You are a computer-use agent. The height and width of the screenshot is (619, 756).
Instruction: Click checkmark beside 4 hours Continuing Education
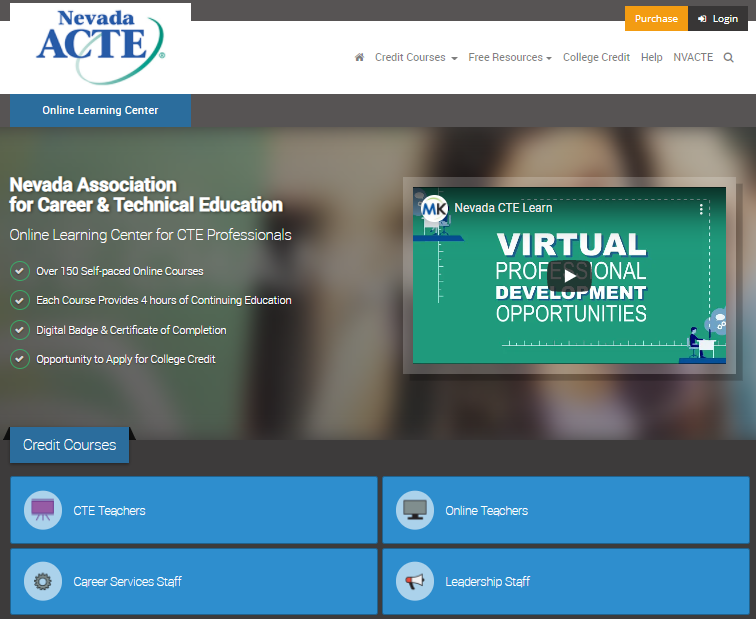coord(20,300)
